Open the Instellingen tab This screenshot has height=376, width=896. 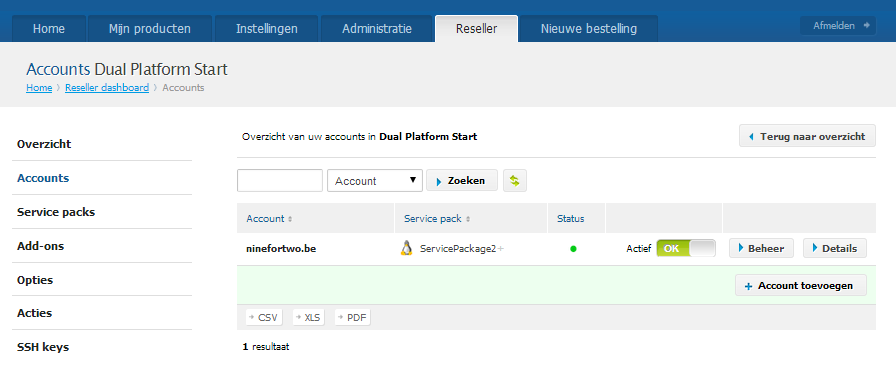[267, 29]
